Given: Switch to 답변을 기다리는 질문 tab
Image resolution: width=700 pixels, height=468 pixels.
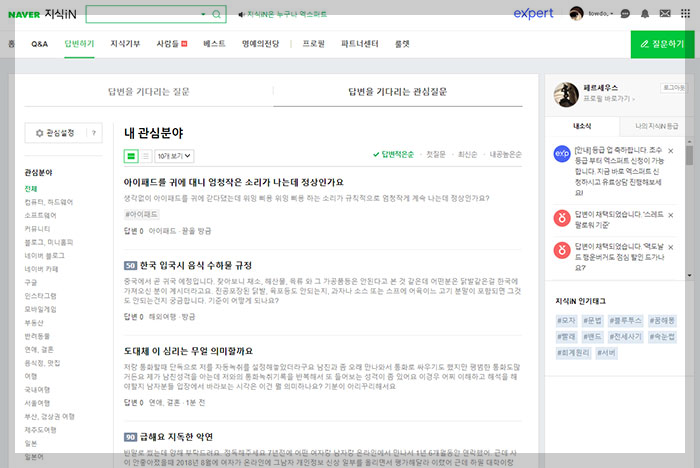Looking at the screenshot, I should click(x=149, y=92).
